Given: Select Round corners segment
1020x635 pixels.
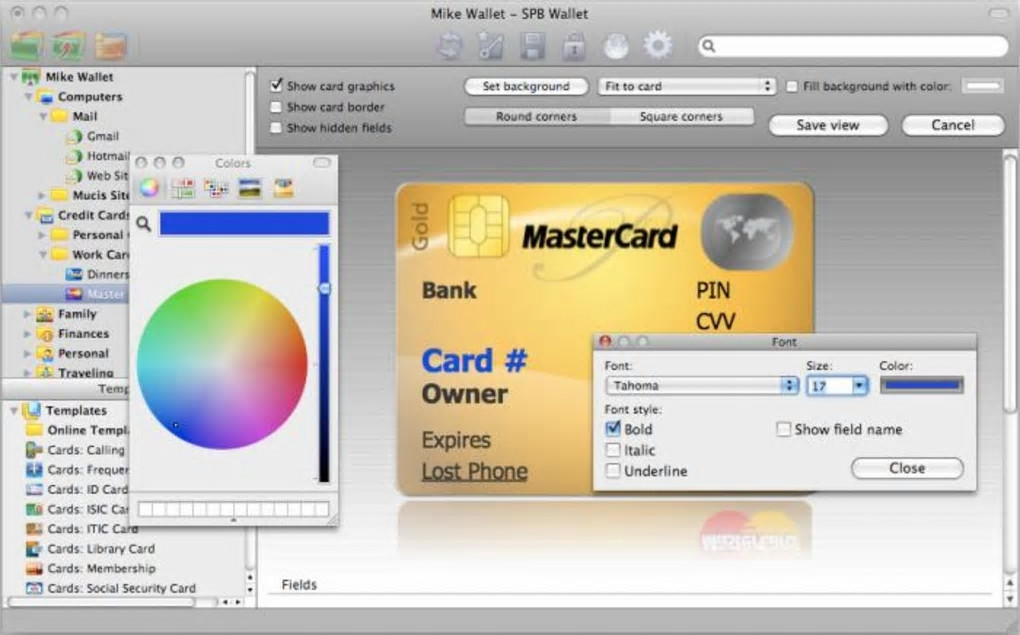Looking at the screenshot, I should point(537,116).
